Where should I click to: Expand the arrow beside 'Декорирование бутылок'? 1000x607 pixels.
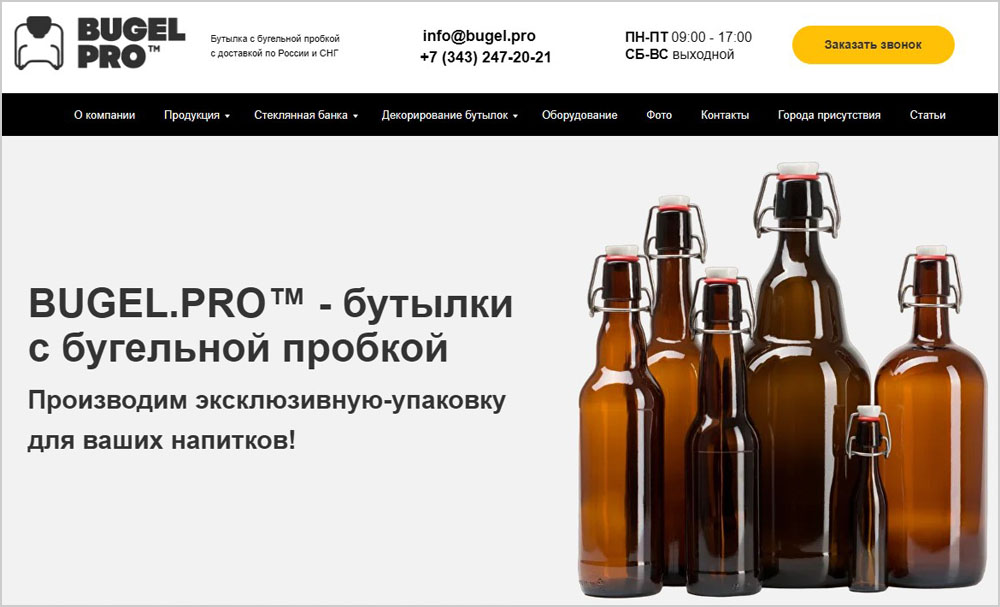pyautogui.click(x=515, y=116)
